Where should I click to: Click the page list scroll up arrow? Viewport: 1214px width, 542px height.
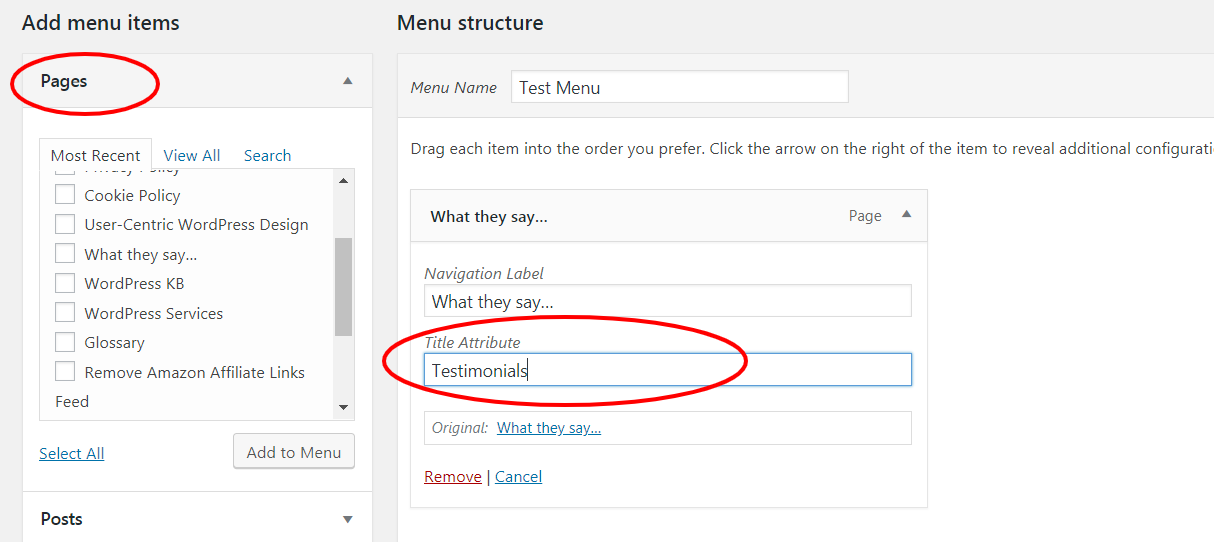[x=343, y=181]
